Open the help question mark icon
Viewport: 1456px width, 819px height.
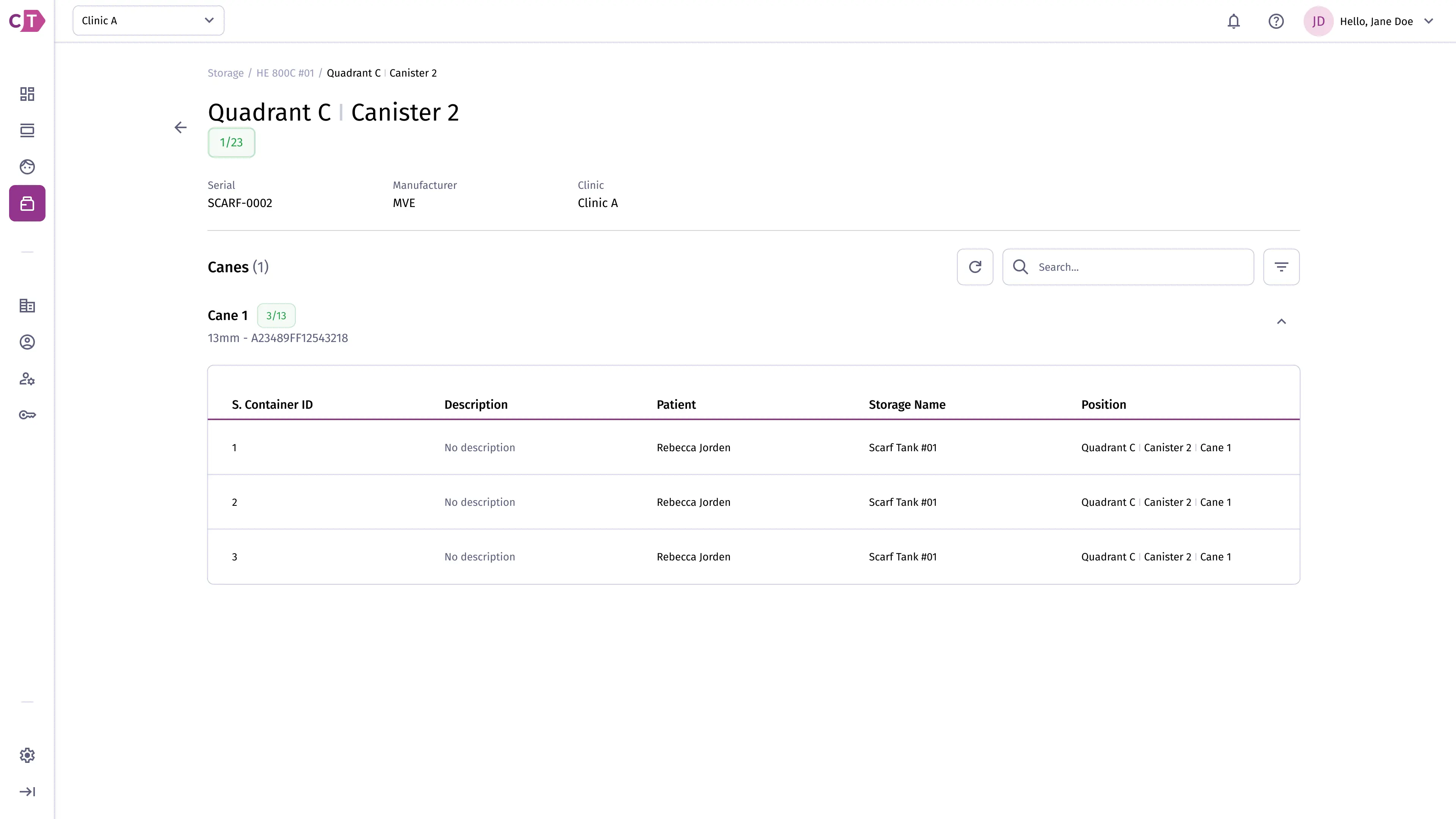[1276, 22]
